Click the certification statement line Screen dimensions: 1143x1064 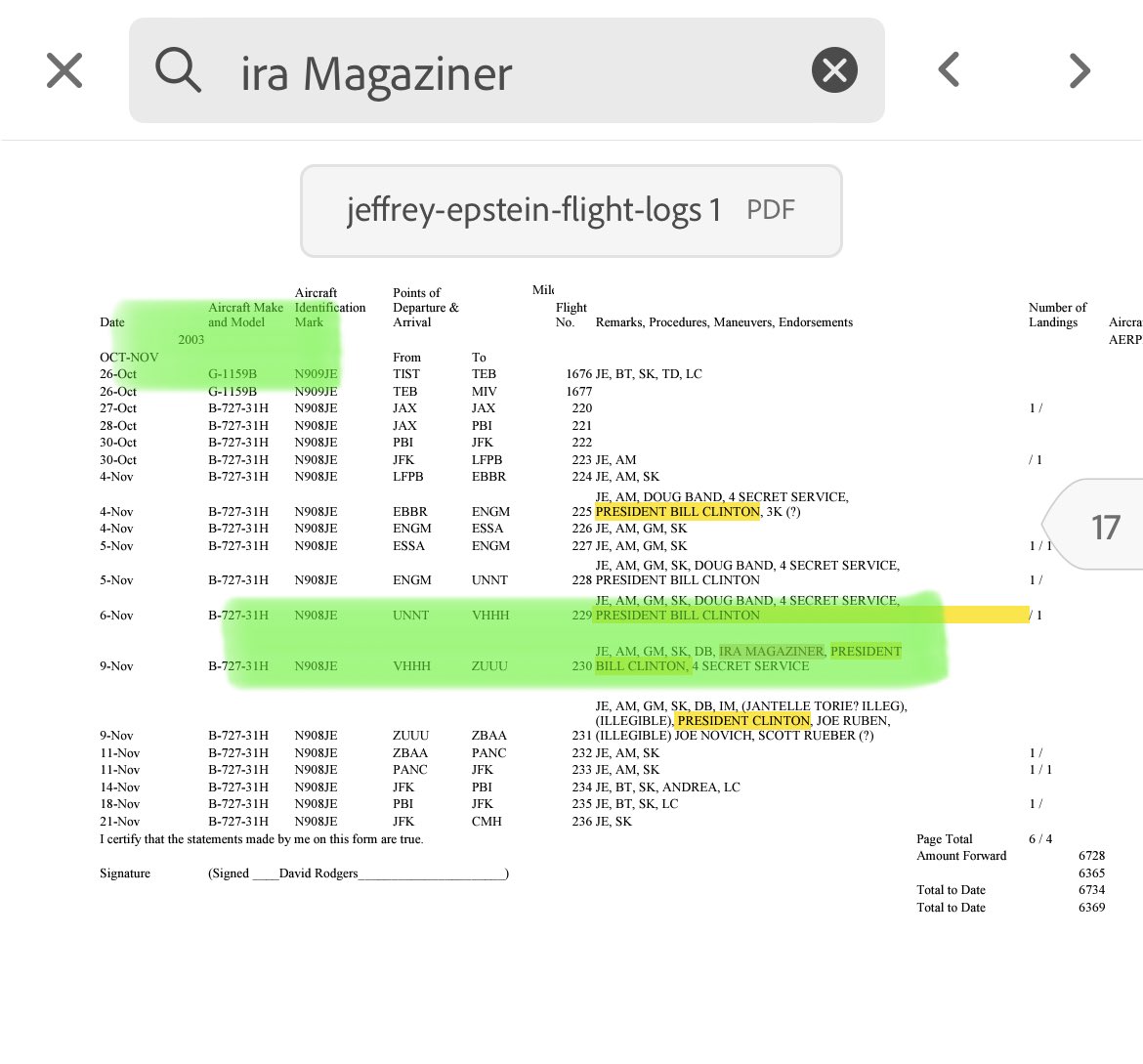tap(262, 839)
